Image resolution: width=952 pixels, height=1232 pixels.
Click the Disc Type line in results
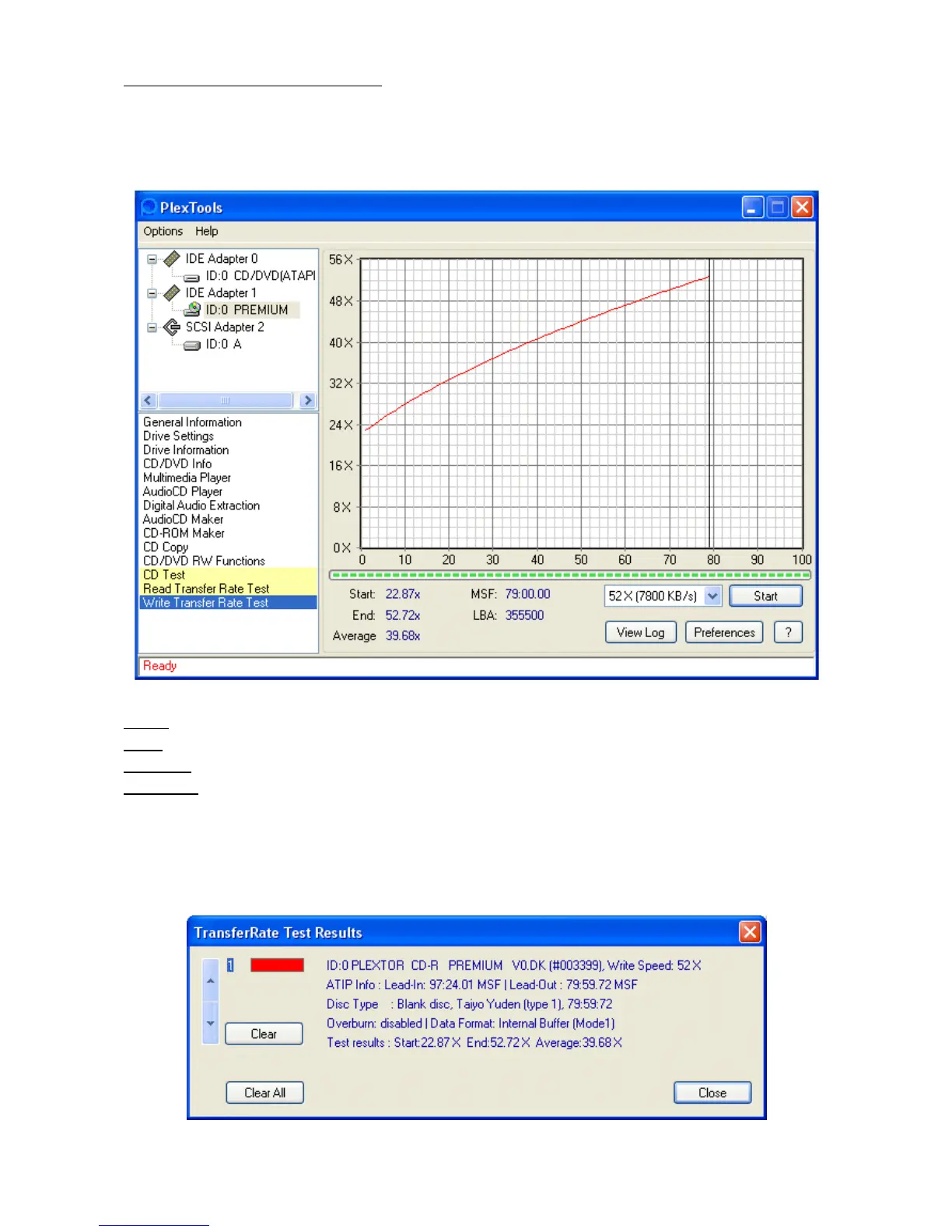pyautogui.click(x=469, y=1004)
